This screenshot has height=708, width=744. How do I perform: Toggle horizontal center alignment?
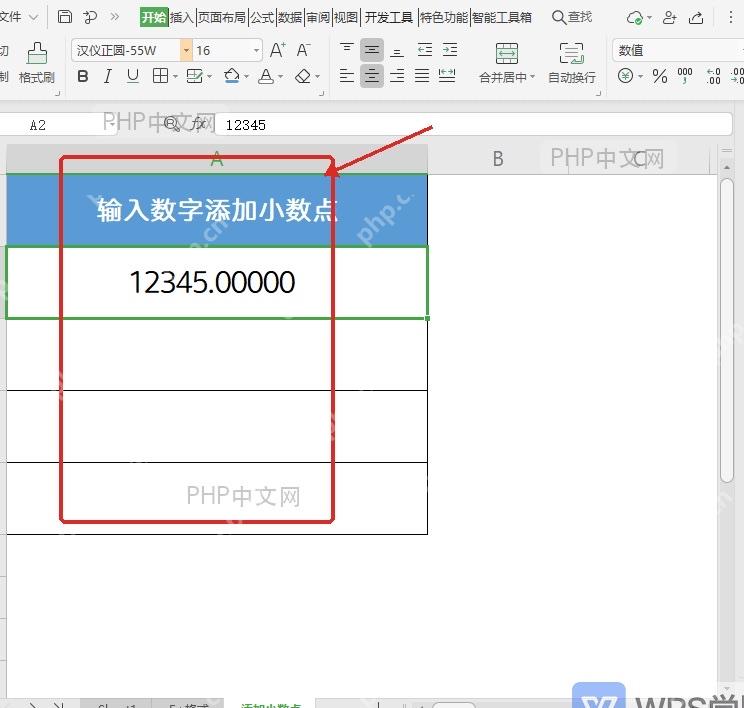point(372,76)
